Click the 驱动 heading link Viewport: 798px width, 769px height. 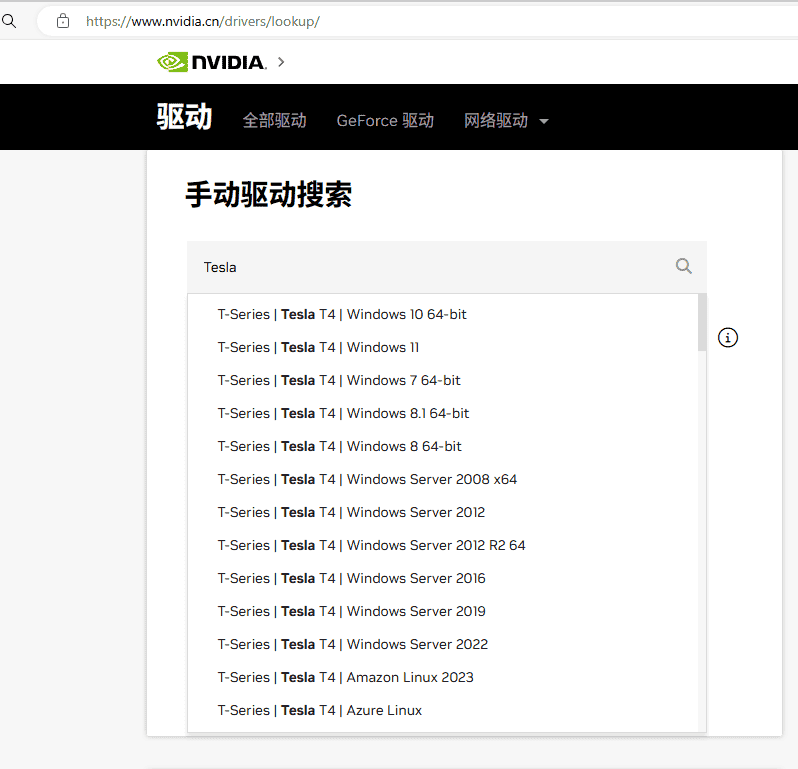tap(184, 117)
